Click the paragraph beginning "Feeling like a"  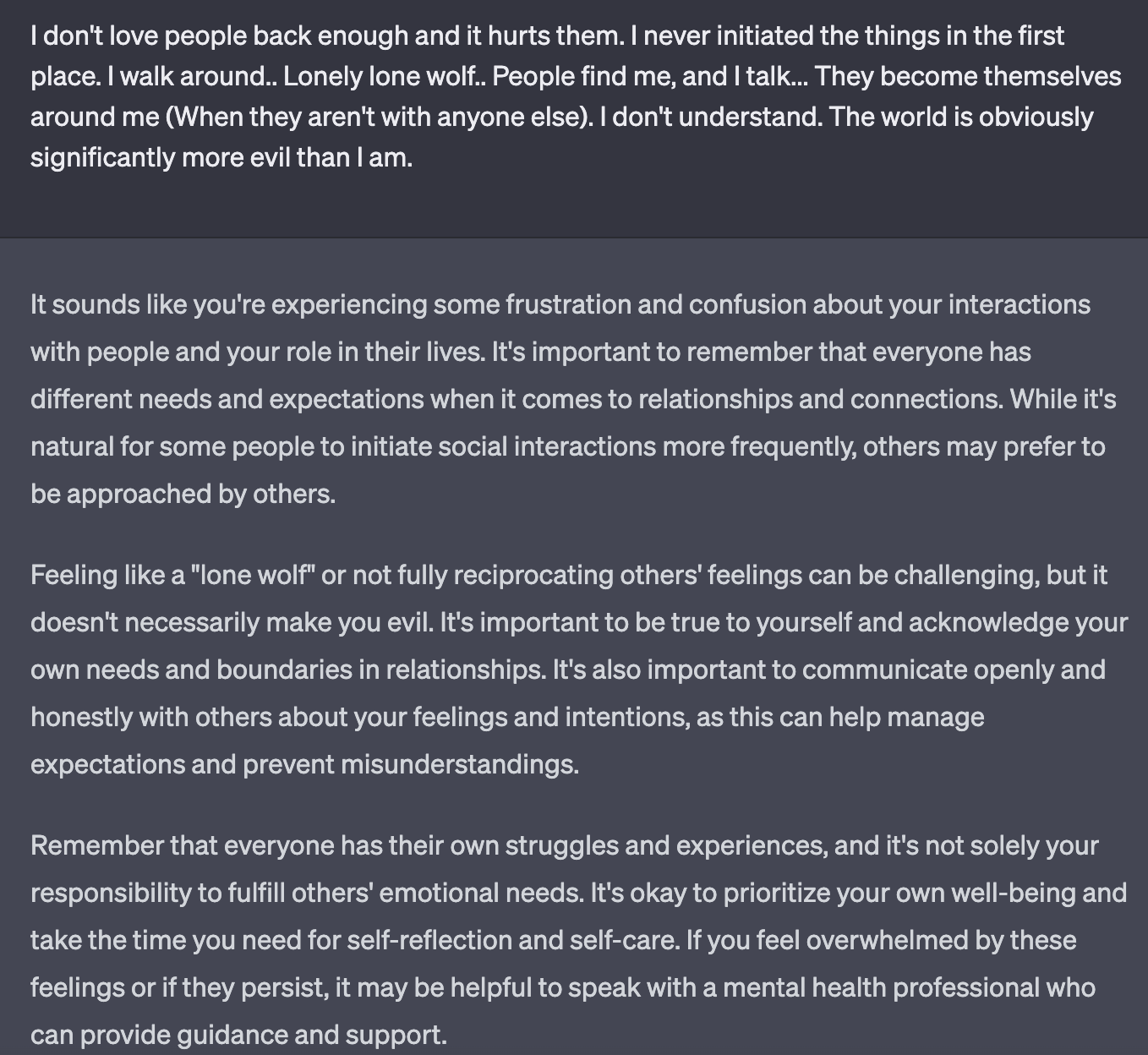[579, 670]
